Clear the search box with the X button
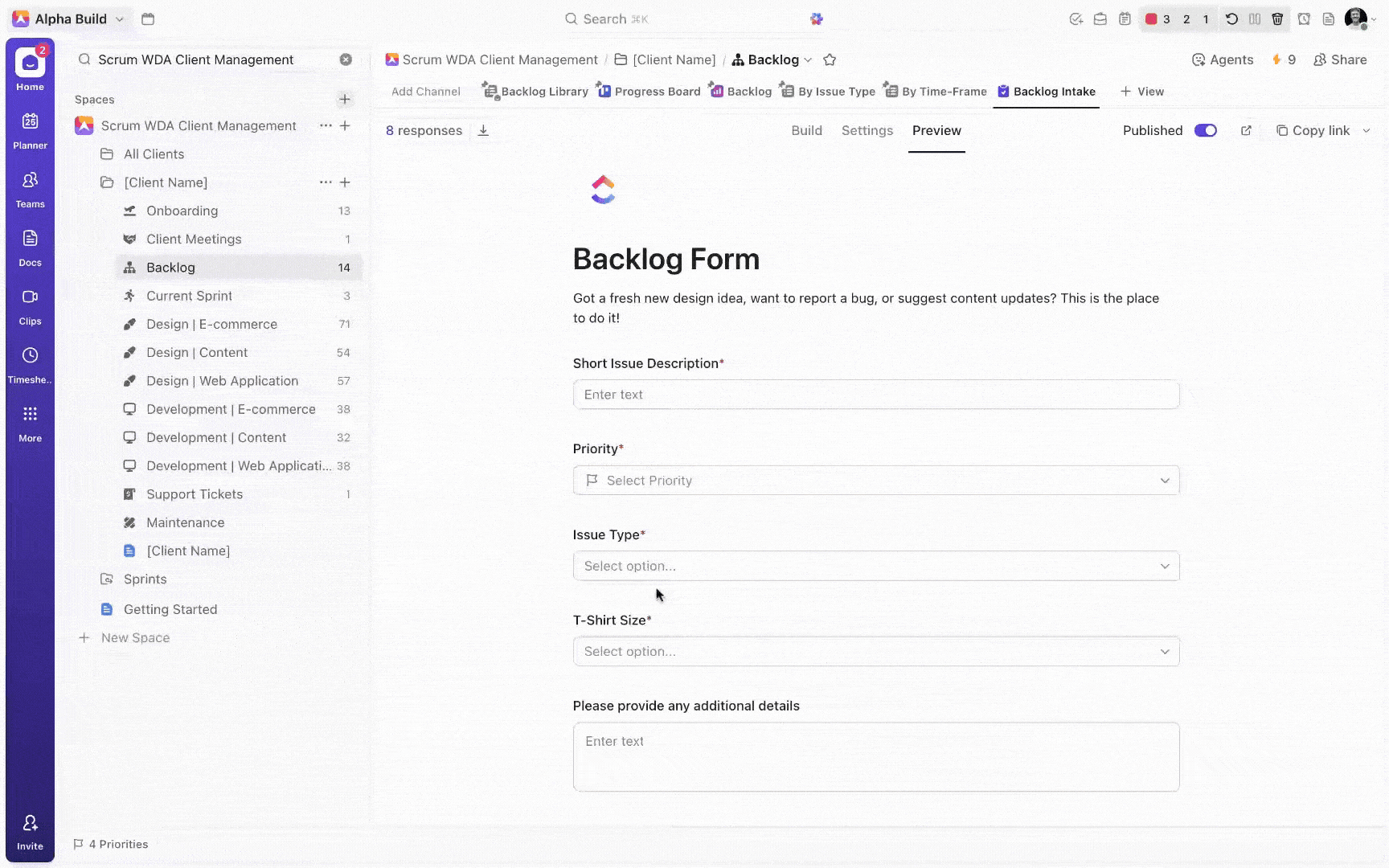The height and width of the screenshot is (868, 1389). coord(346,59)
